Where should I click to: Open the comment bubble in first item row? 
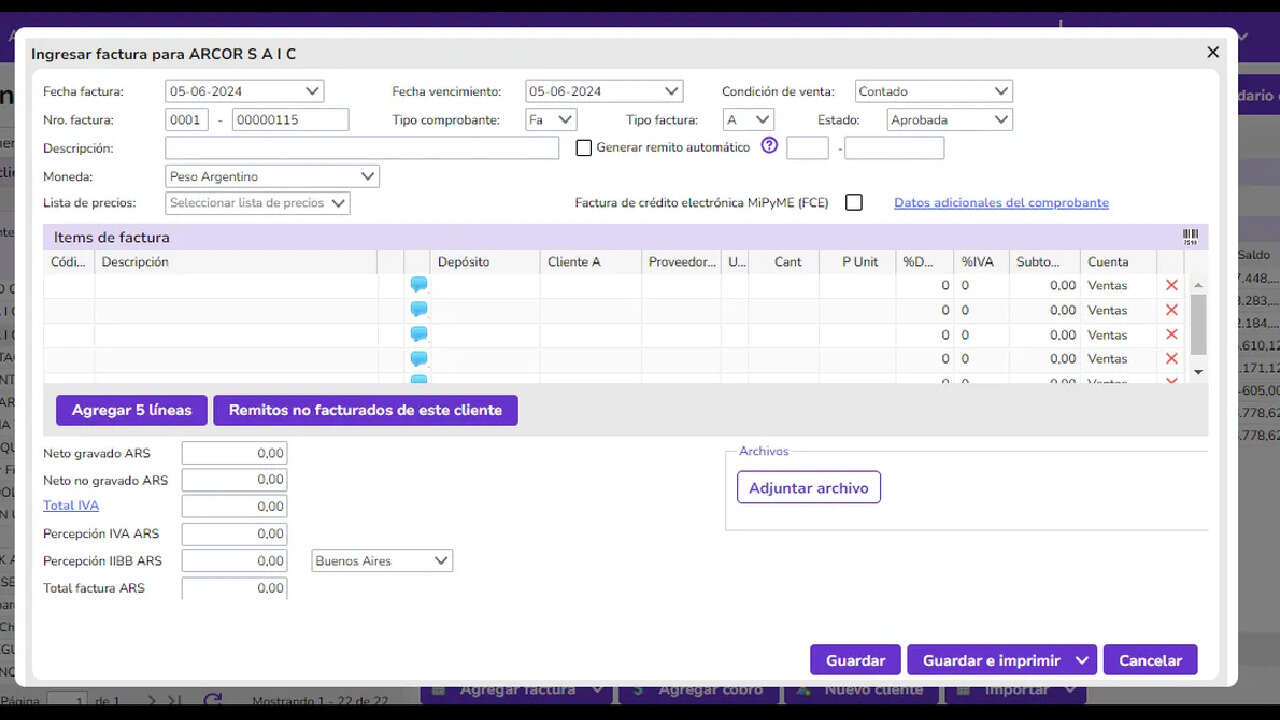click(x=419, y=285)
